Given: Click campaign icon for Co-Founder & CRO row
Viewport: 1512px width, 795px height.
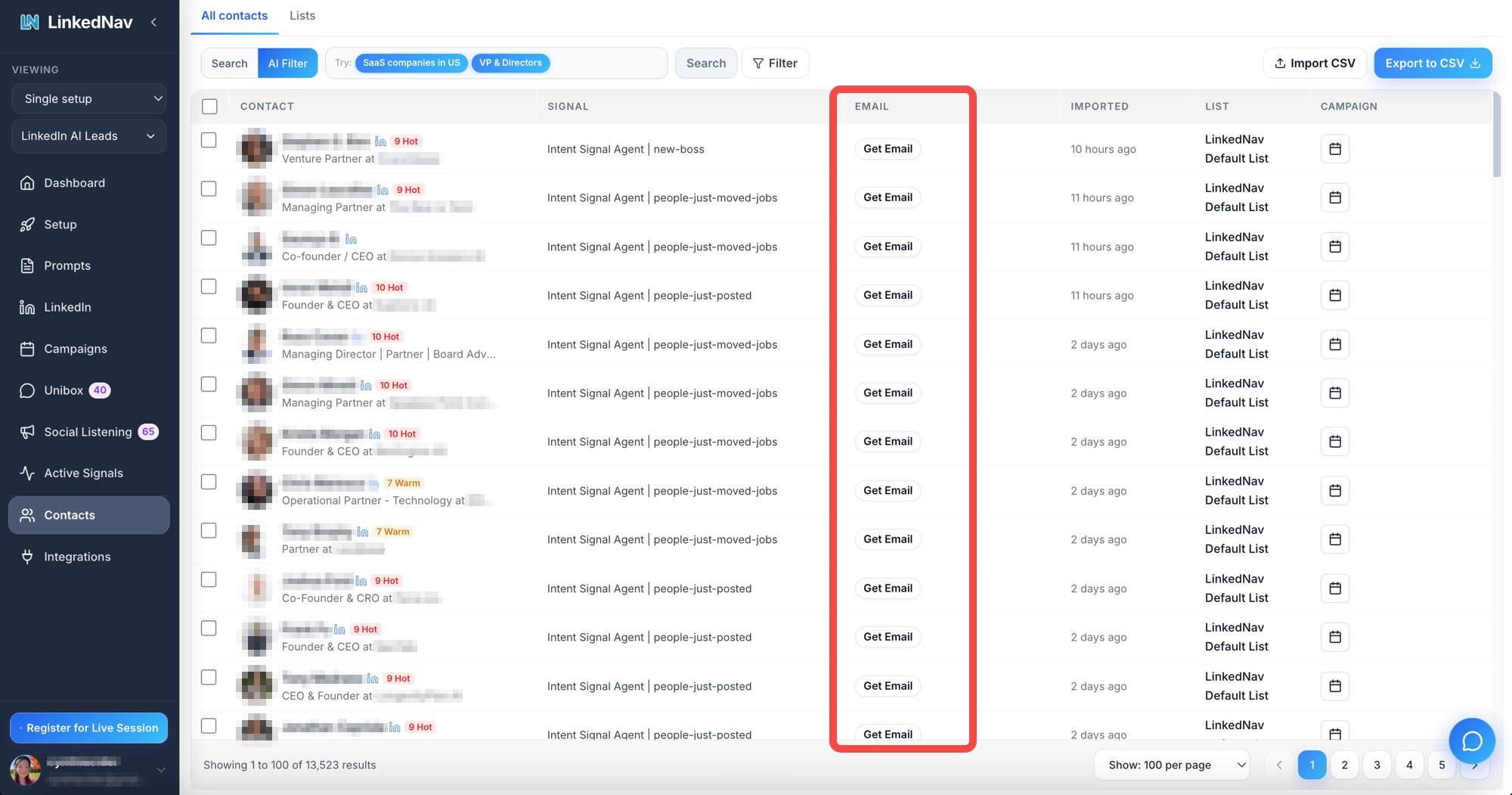Looking at the screenshot, I should [x=1335, y=588].
